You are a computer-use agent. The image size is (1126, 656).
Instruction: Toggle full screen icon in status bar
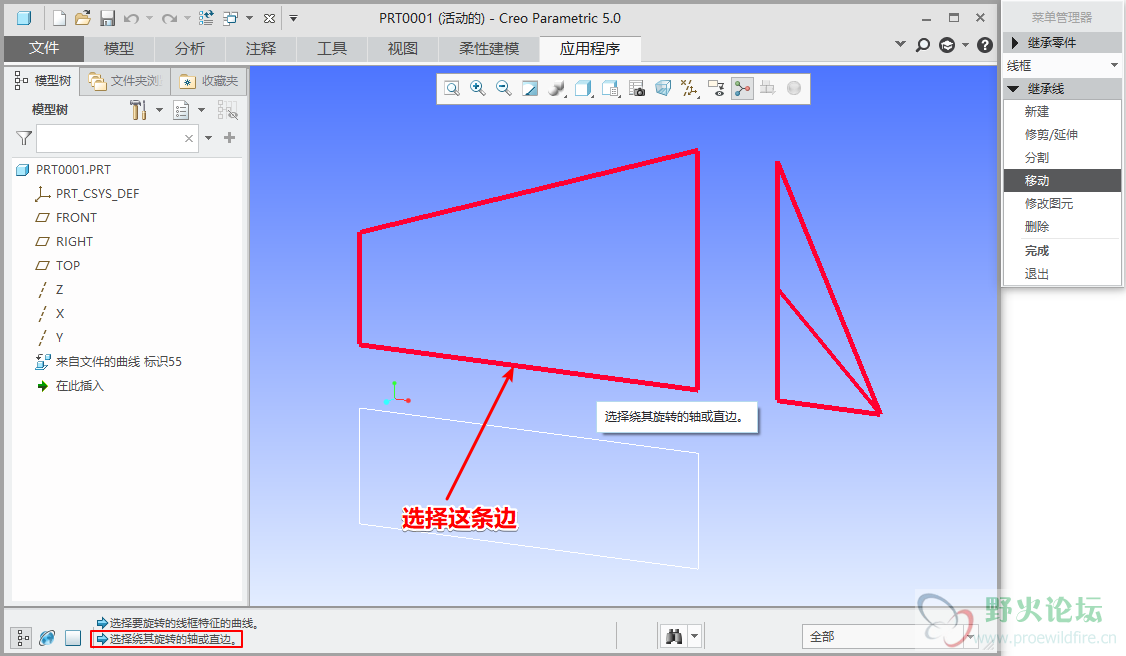click(73, 637)
